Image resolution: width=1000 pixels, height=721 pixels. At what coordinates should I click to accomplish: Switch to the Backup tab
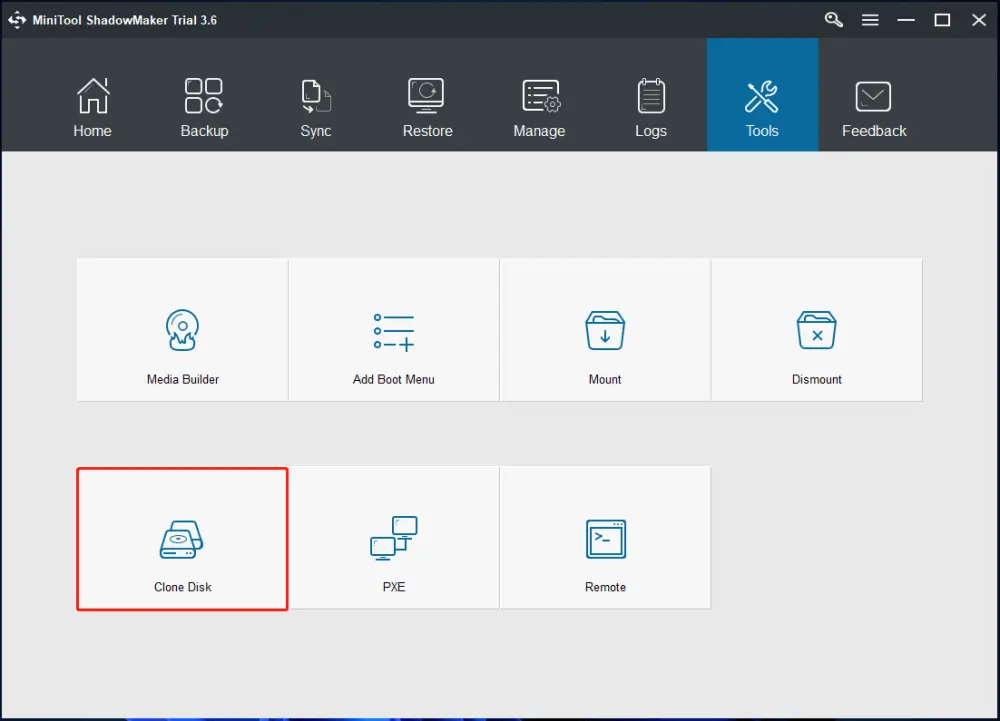pos(204,94)
